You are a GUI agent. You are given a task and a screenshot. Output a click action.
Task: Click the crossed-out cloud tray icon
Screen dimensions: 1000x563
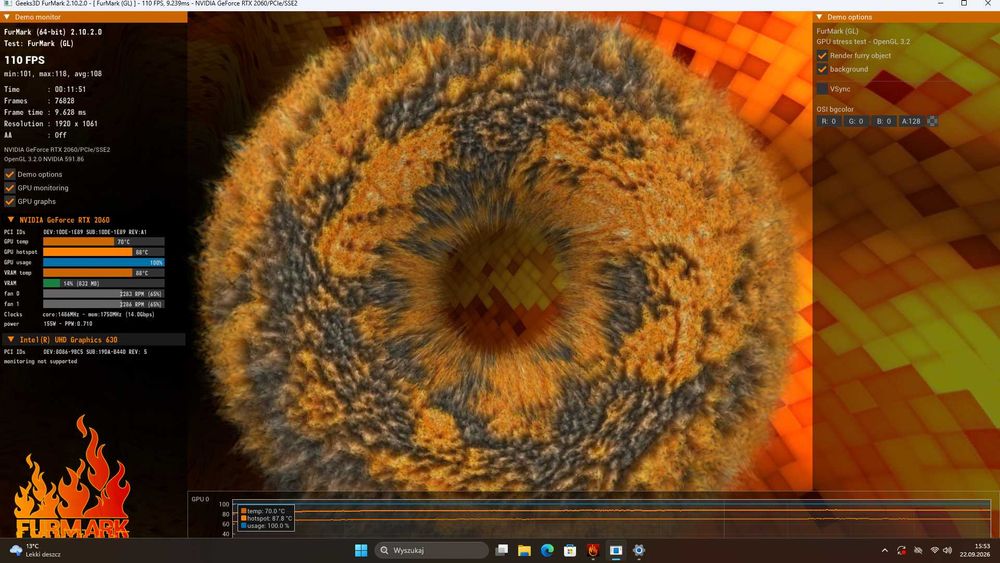pos(918,550)
